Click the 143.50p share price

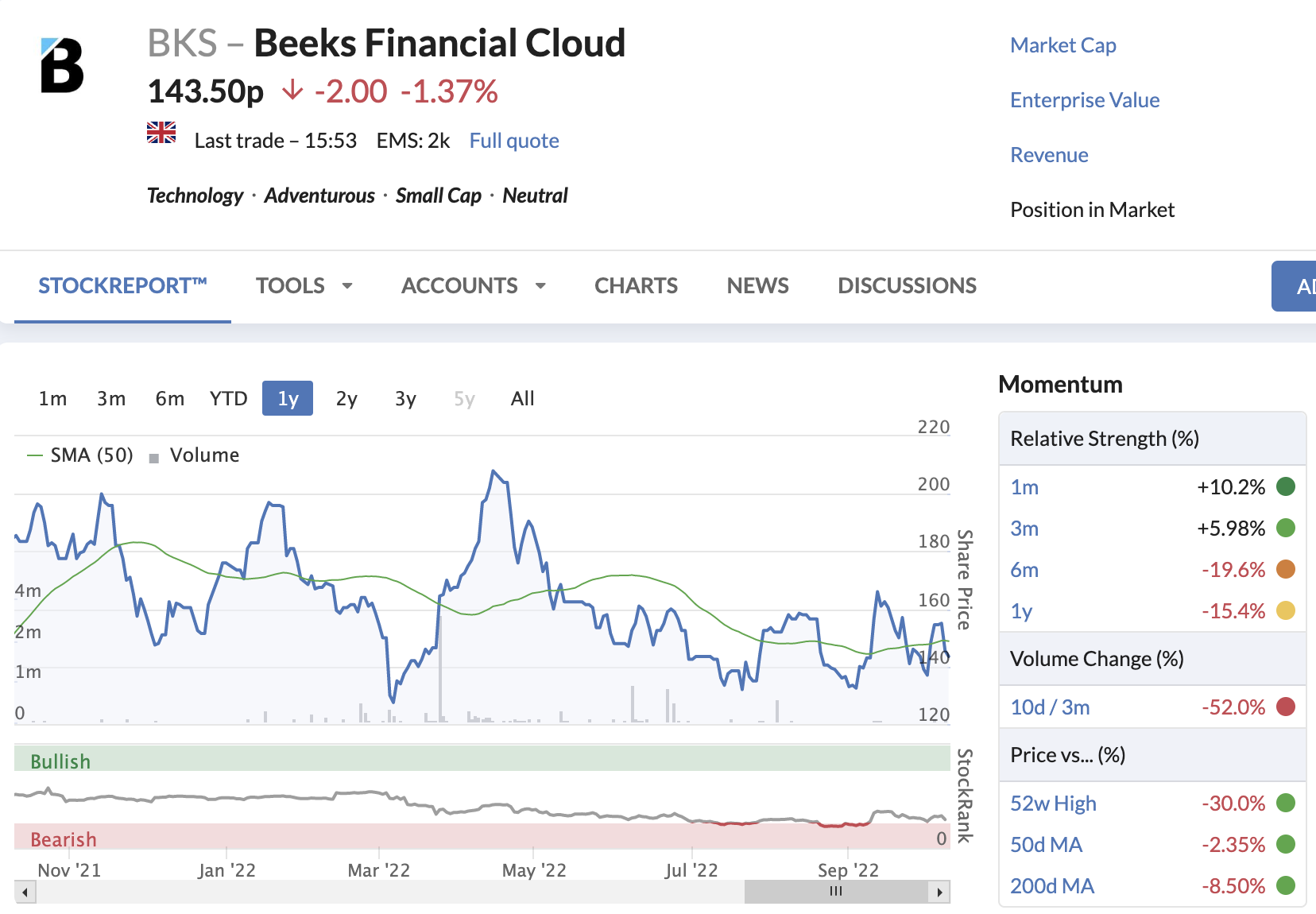[x=206, y=91]
